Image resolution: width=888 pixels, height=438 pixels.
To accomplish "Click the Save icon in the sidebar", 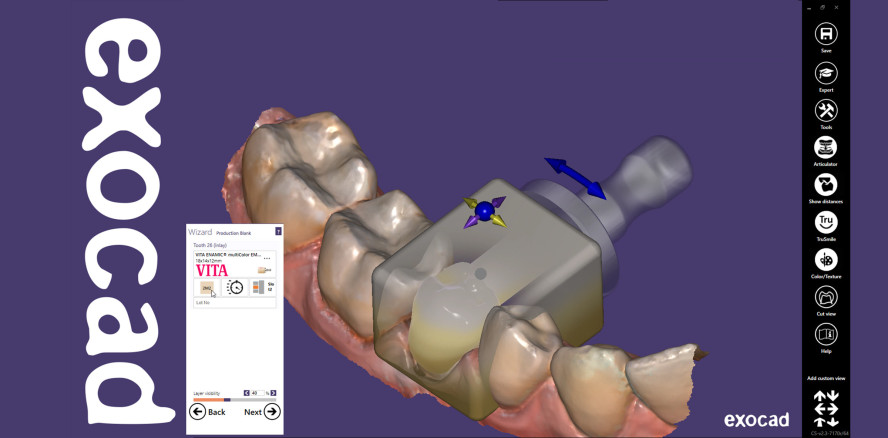I will pyautogui.click(x=826, y=35).
